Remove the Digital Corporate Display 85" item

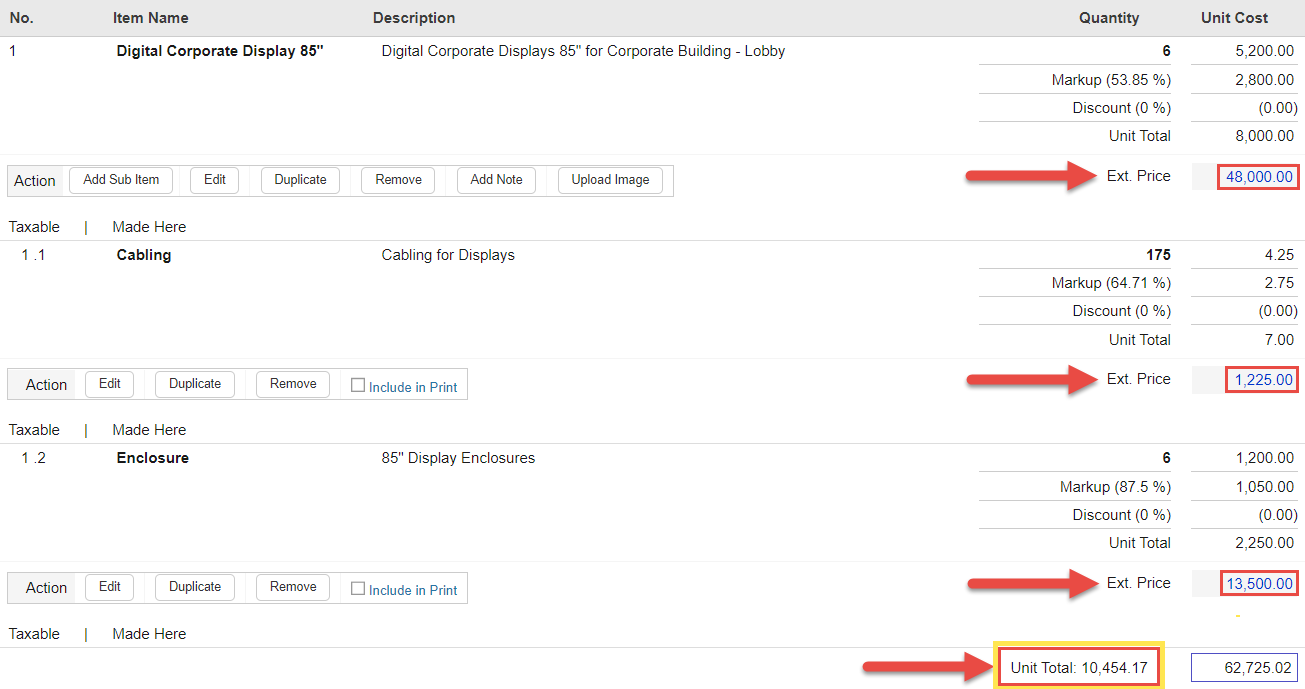[397, 180]
